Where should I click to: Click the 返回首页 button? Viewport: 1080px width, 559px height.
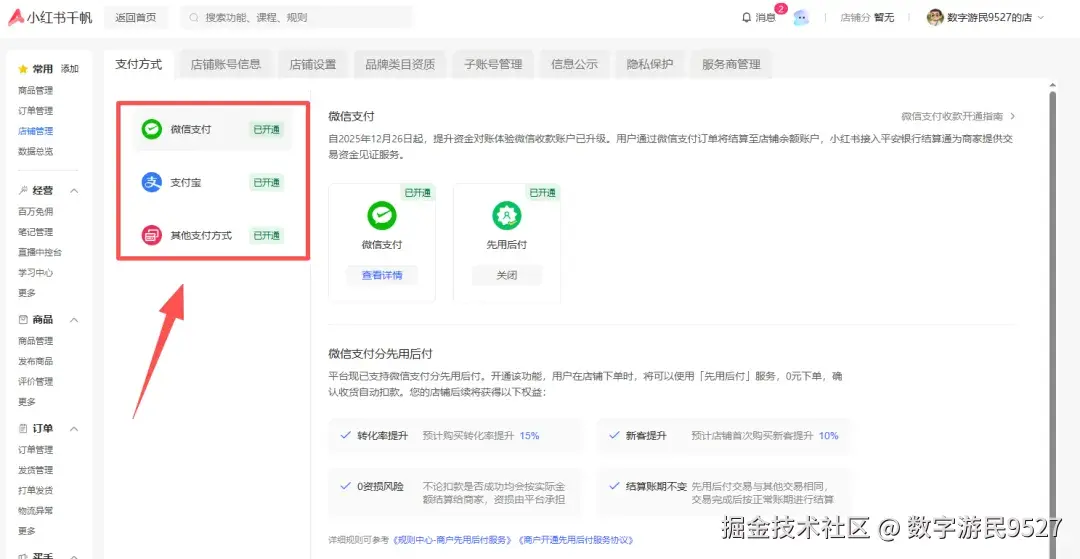click(136, 18)
